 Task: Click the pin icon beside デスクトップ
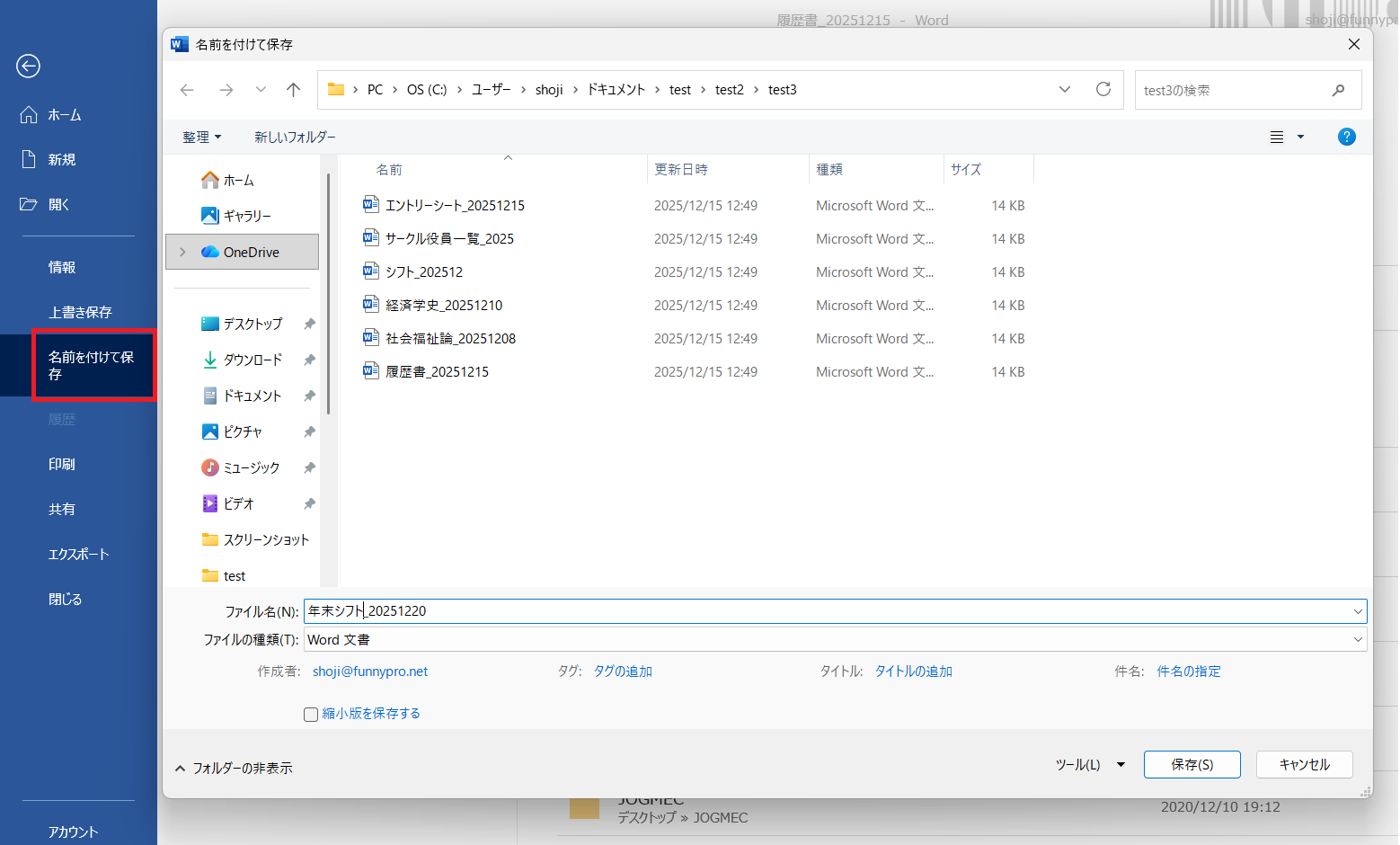(309, 324)
